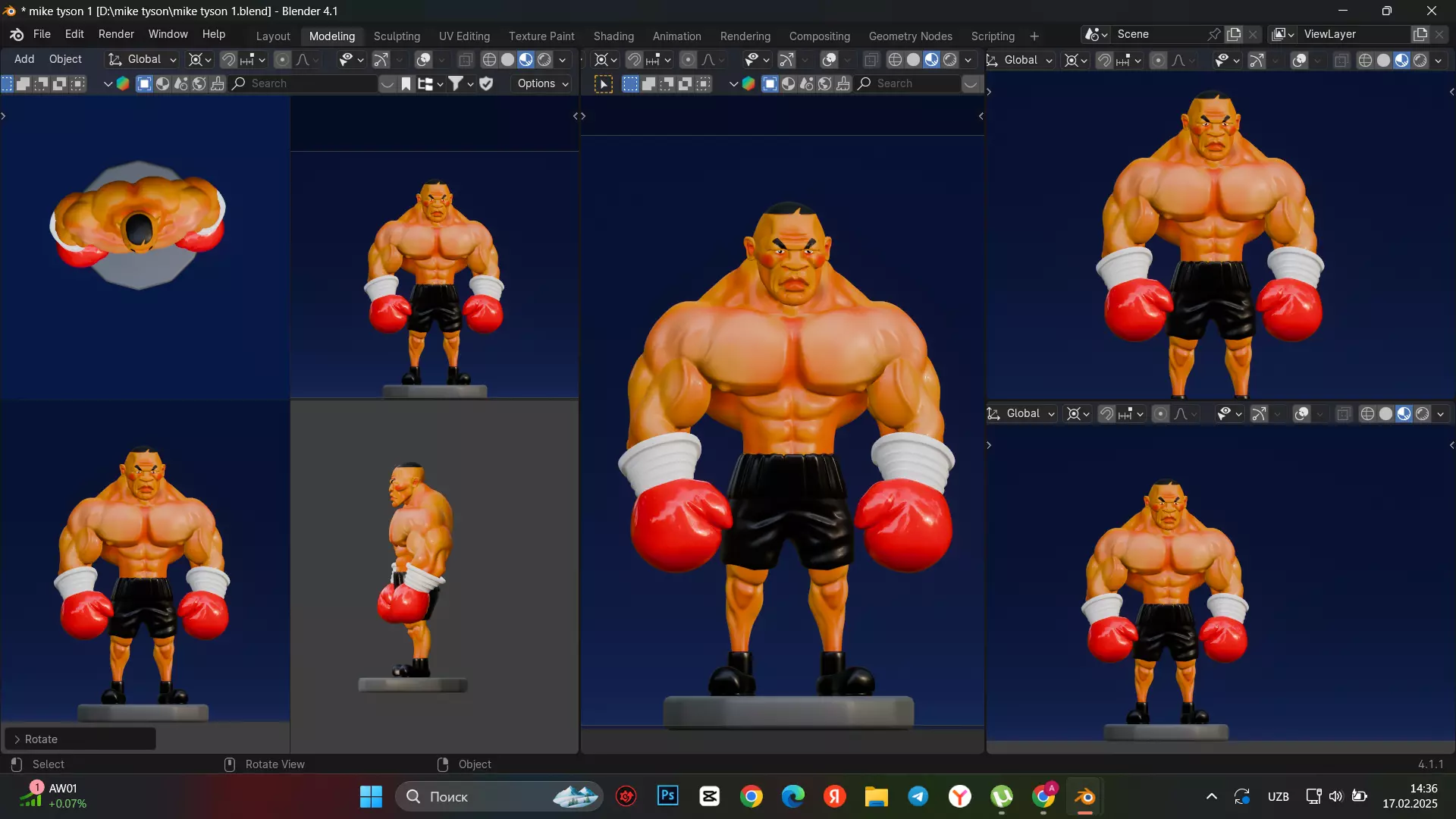The width and height of the screenshot is (1456, 819).
Task: Select the box select tool in middle viewport
Action: (604, 84)
